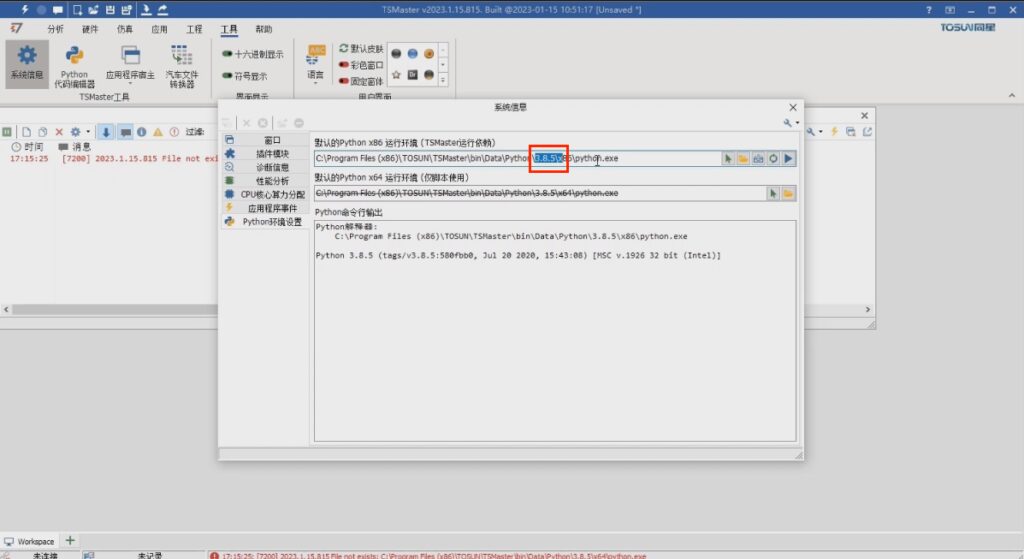Click the run arrow for x86 Python path
The image size is (1024, 559).
click(788, 158)
